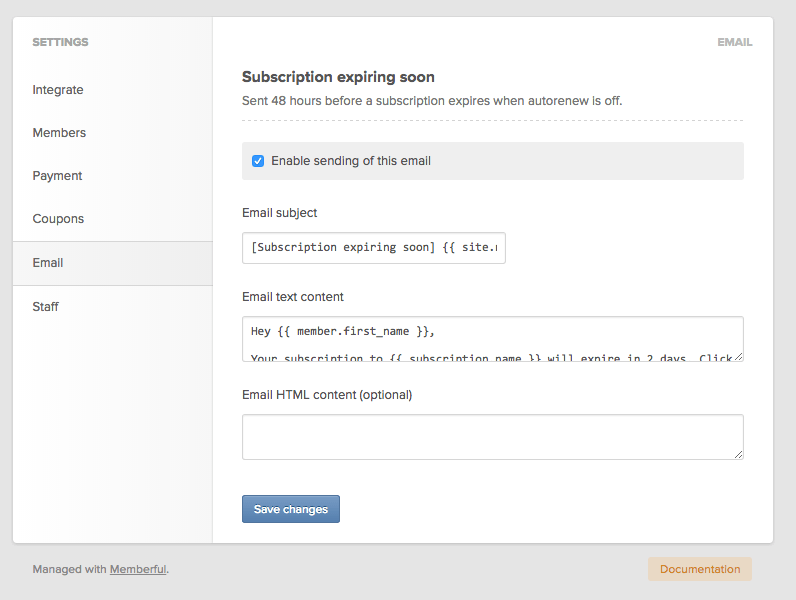Grab the HTML content textarea resize handle
796x600 pixels.
coord(738,454)
